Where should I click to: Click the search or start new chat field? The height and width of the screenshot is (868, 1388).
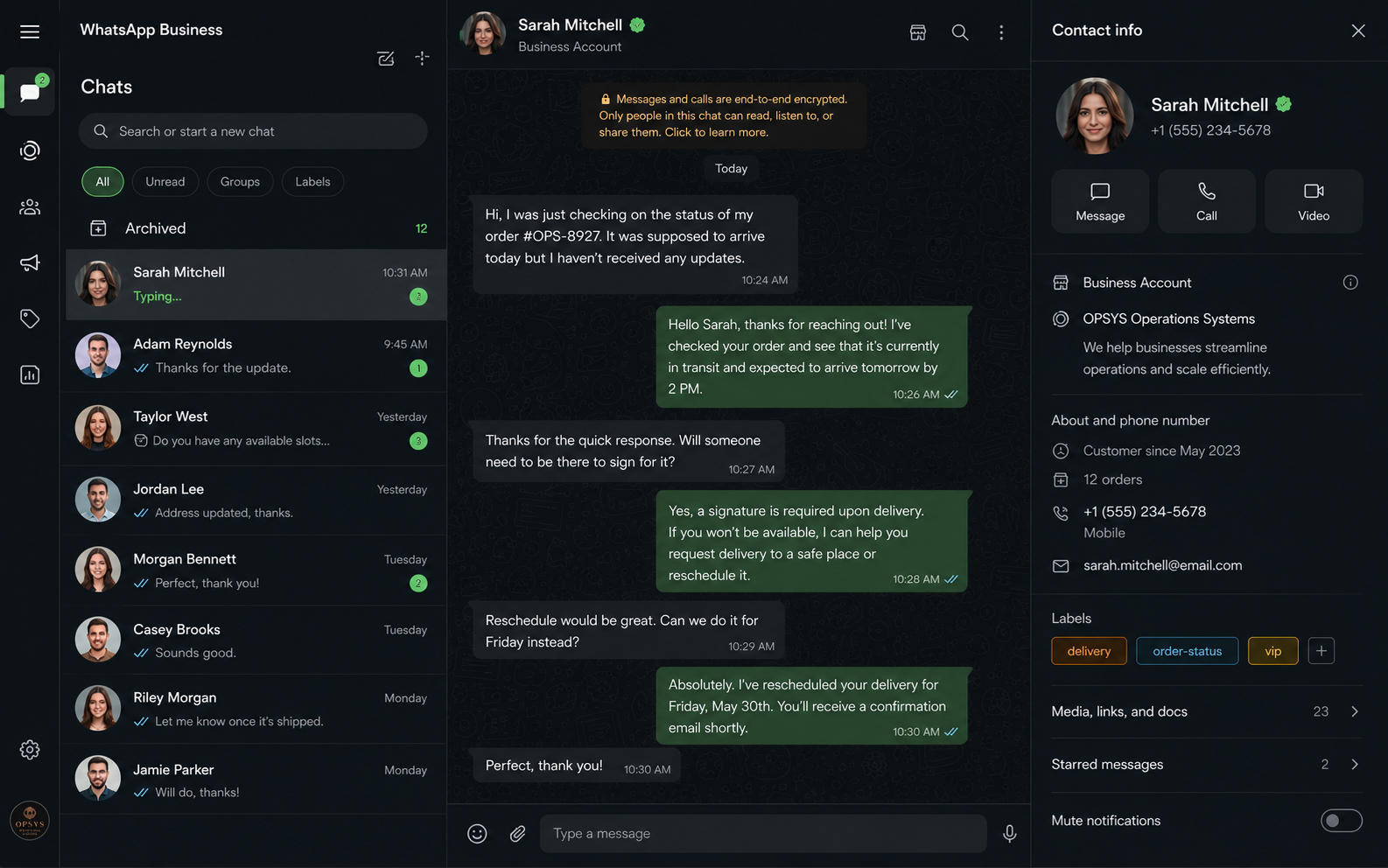click(x=253, y=131)
